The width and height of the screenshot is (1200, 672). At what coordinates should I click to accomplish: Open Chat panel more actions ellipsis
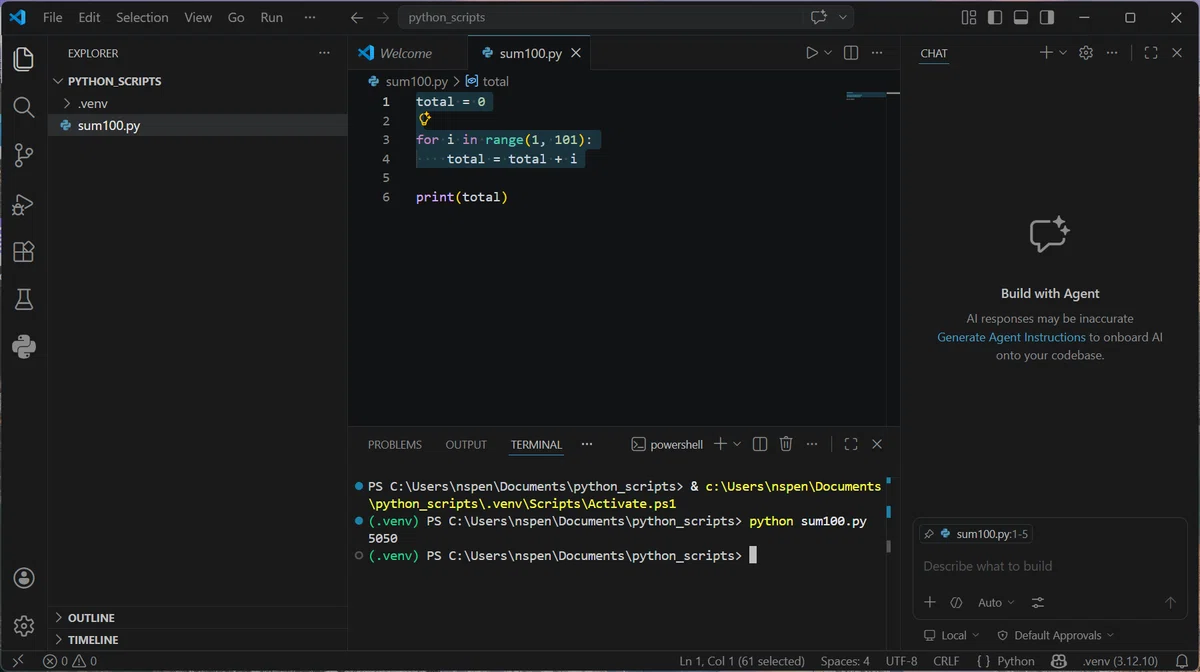(x=1112, y=53)
